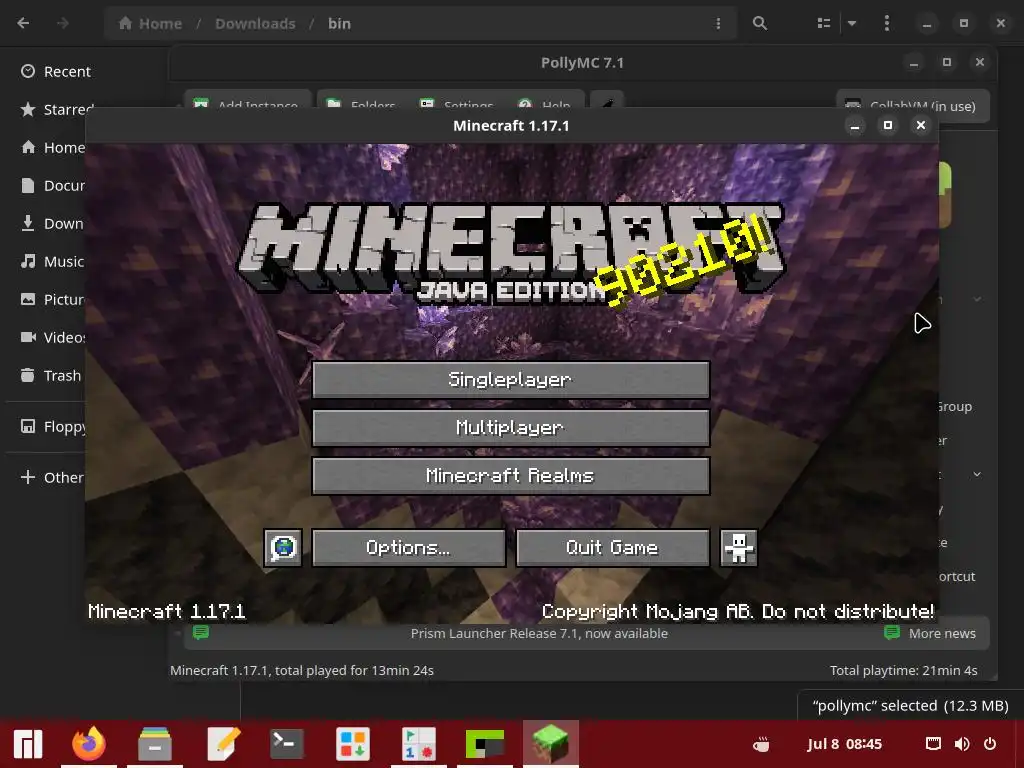Navigate to Downloads in the path bar

click(x=255, y=24)
